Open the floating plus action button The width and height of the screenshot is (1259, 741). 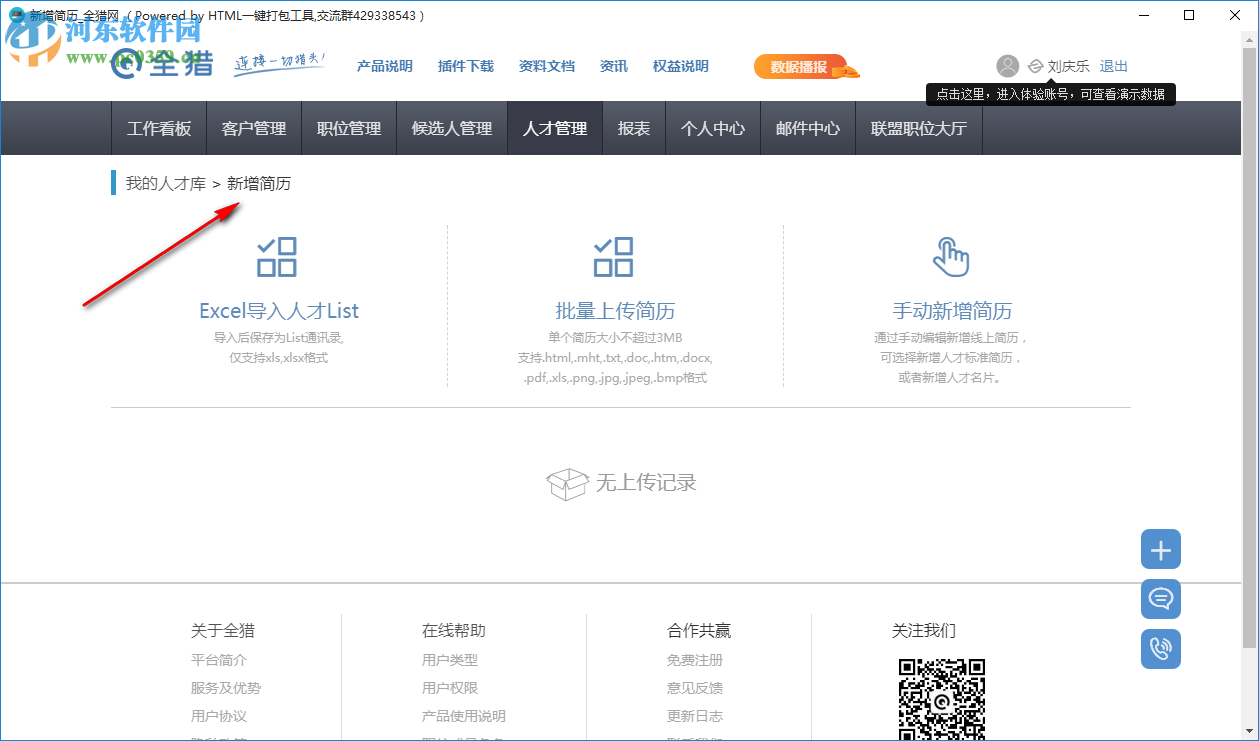click(x=1160, y=549)
